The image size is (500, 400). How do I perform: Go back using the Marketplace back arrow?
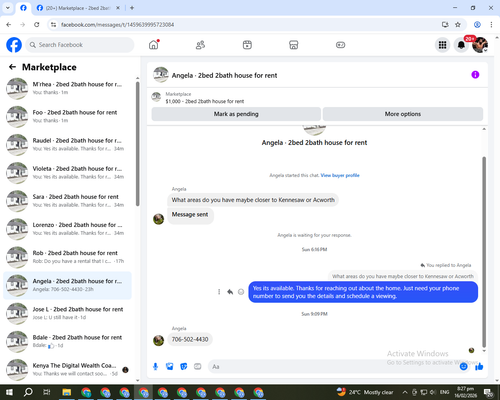12,67
